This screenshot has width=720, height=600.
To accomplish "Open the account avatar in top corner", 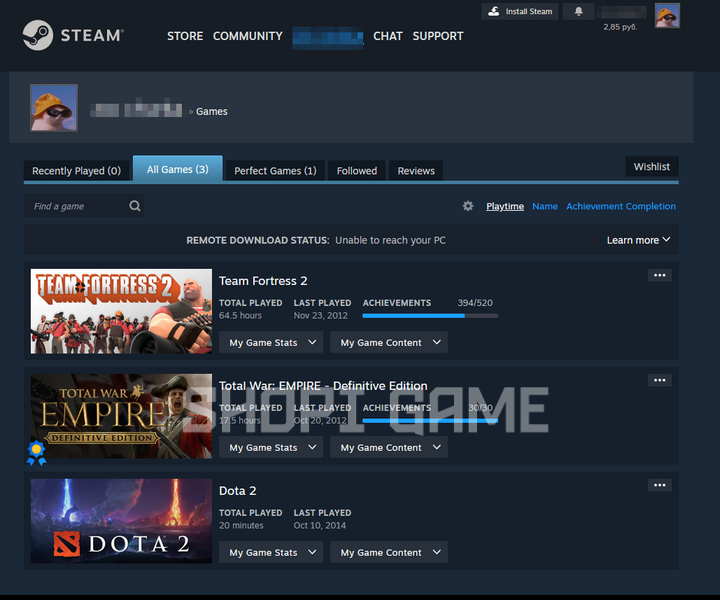I will [667, 16].
